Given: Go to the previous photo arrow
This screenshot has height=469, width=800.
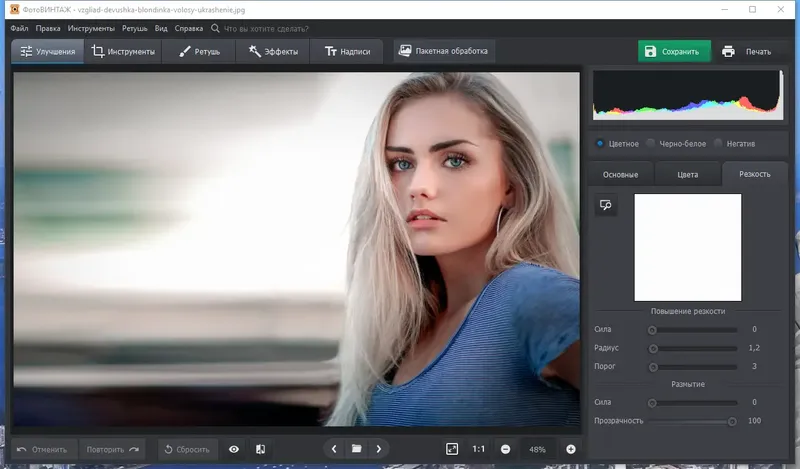Looking at the screenshot, I should pyautogui.click(x=334, y=450).
